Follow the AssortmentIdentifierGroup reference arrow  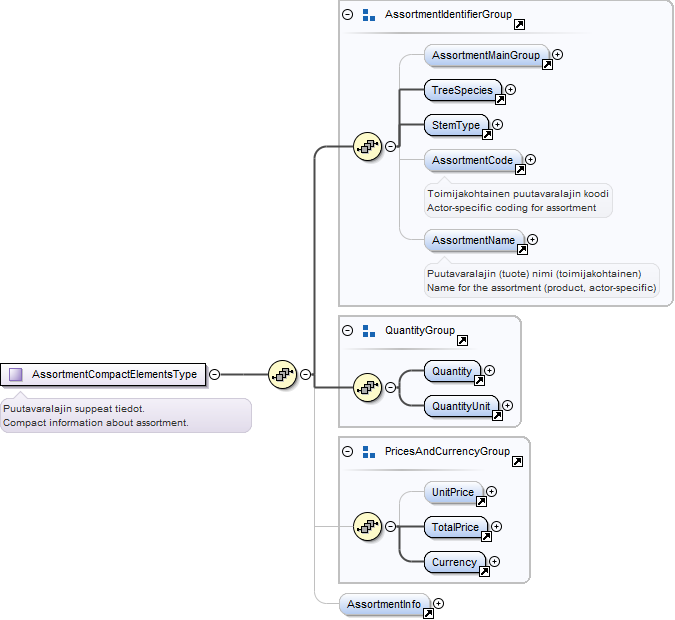click(520, 25)
